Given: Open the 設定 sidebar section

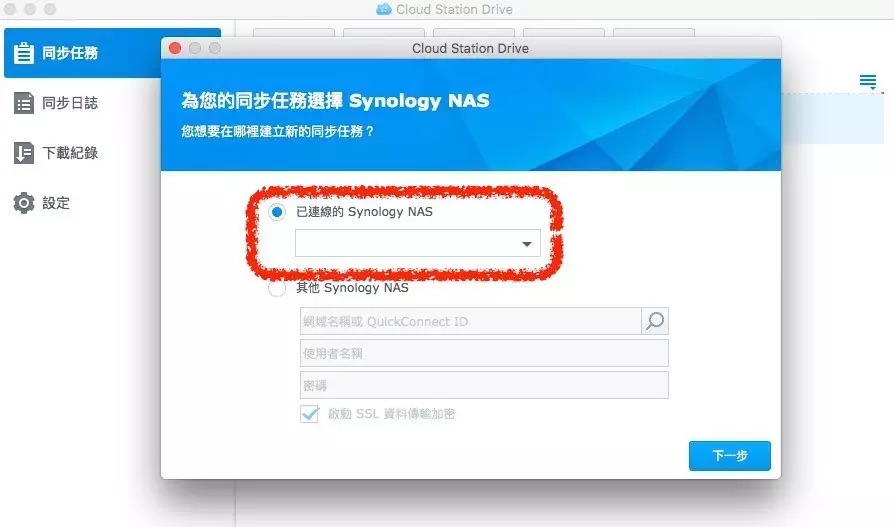Looking at the screenshot, I should pos(56,203).
